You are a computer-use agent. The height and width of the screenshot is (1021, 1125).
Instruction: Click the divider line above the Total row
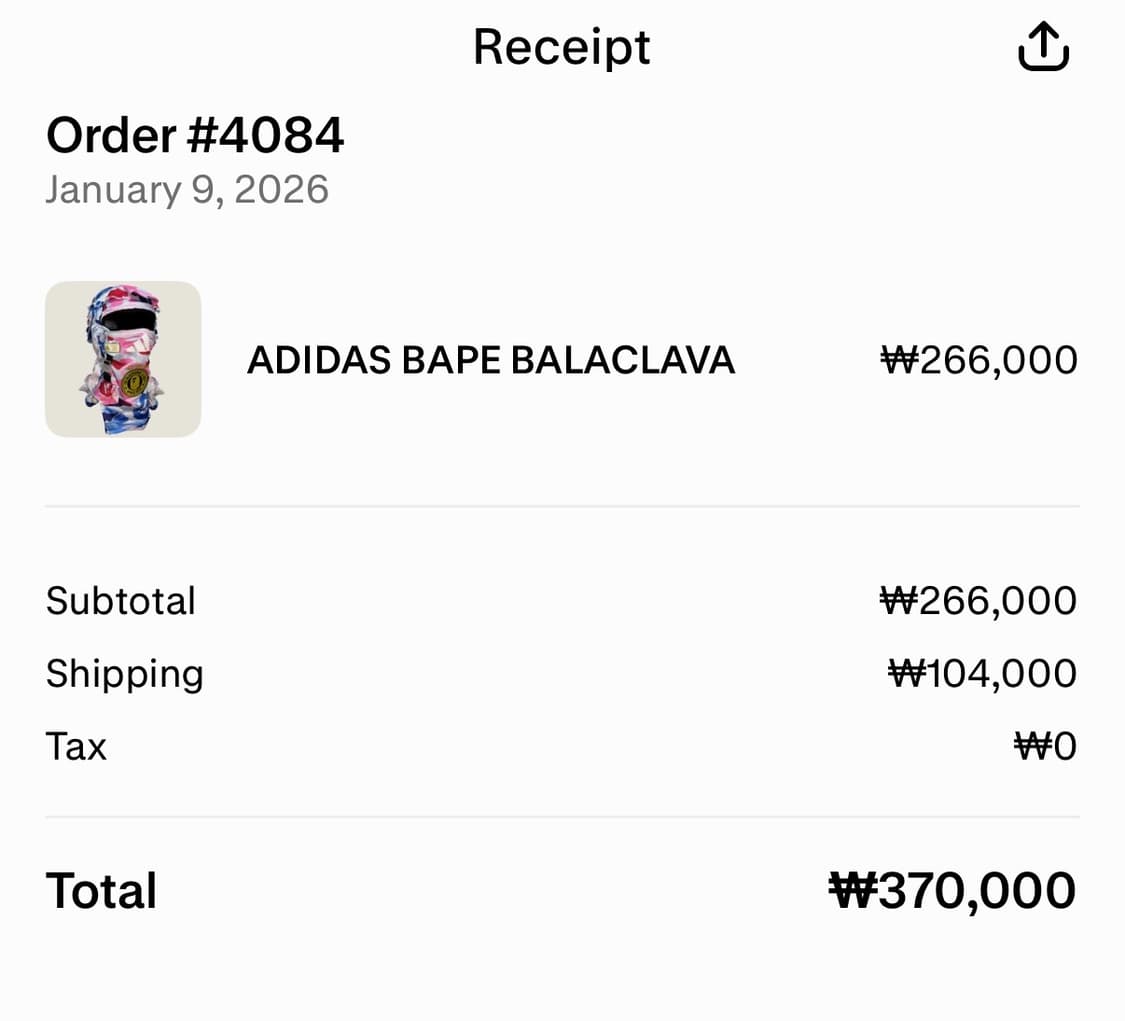562,817
